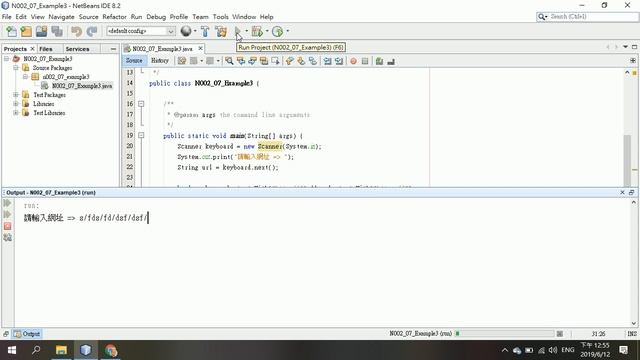640x360 pixels.
Task: Expand the Test Libraries node
Action: [x=16, y=113]
